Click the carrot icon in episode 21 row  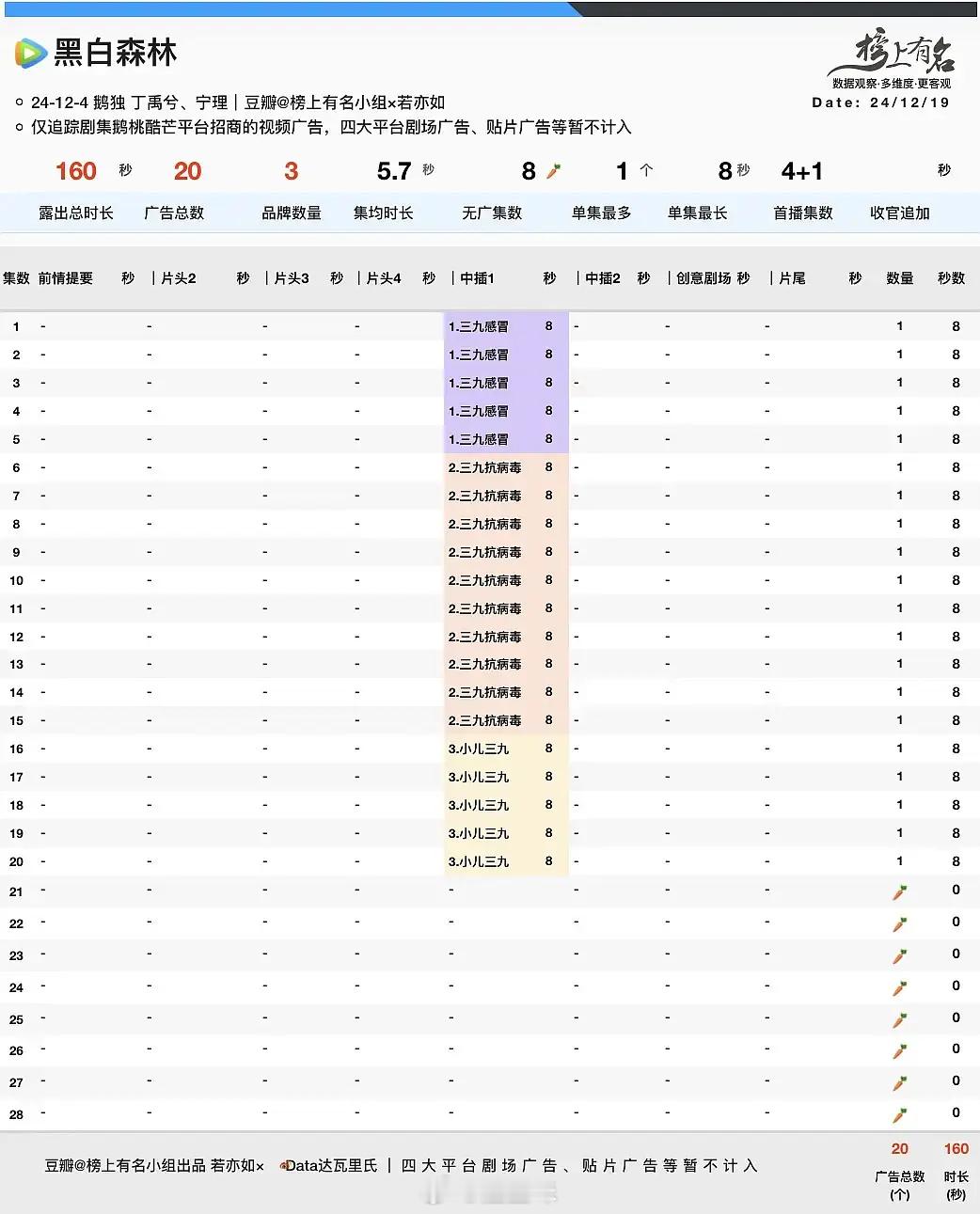pos(899,892)
